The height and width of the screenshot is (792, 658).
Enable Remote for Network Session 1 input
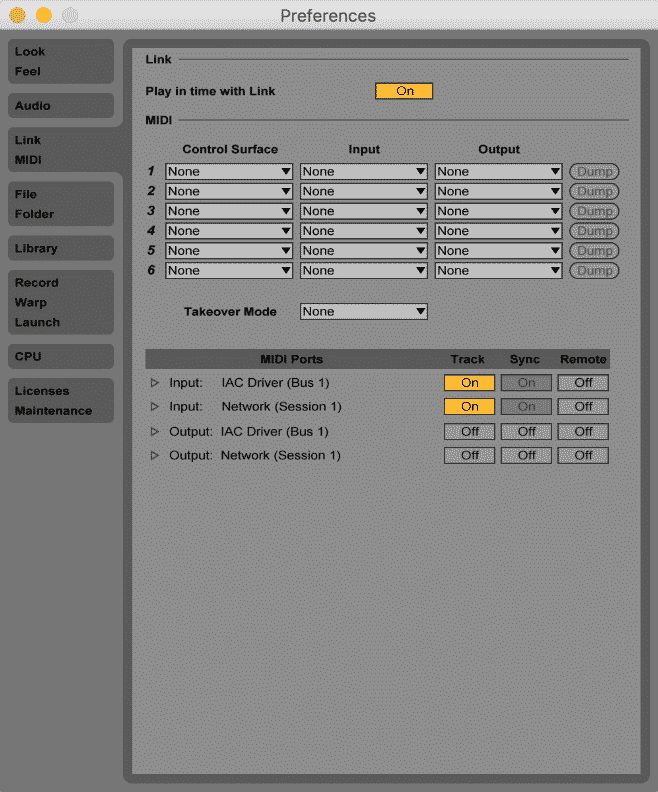(x=583, y=407)
